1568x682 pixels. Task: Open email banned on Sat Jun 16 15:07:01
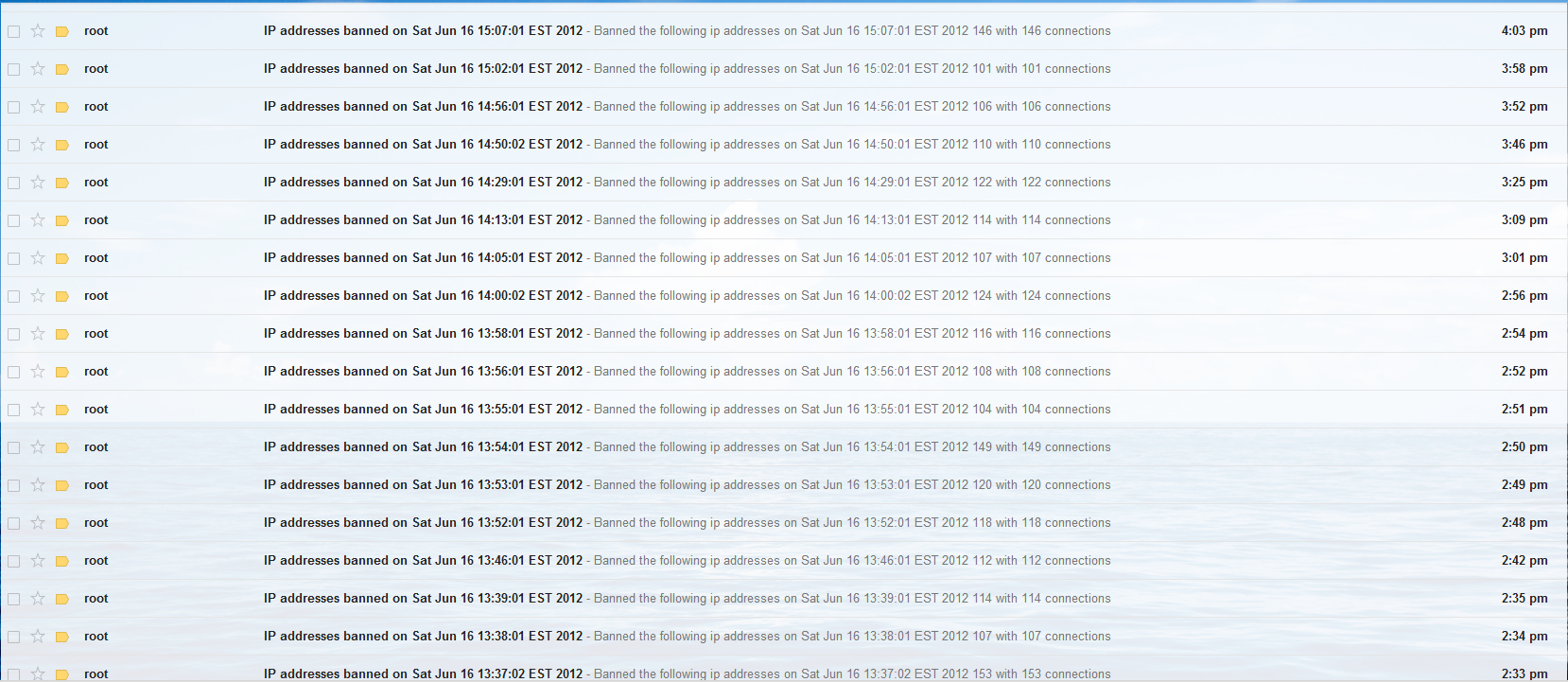pyautogui.click(x=784, y=31)
